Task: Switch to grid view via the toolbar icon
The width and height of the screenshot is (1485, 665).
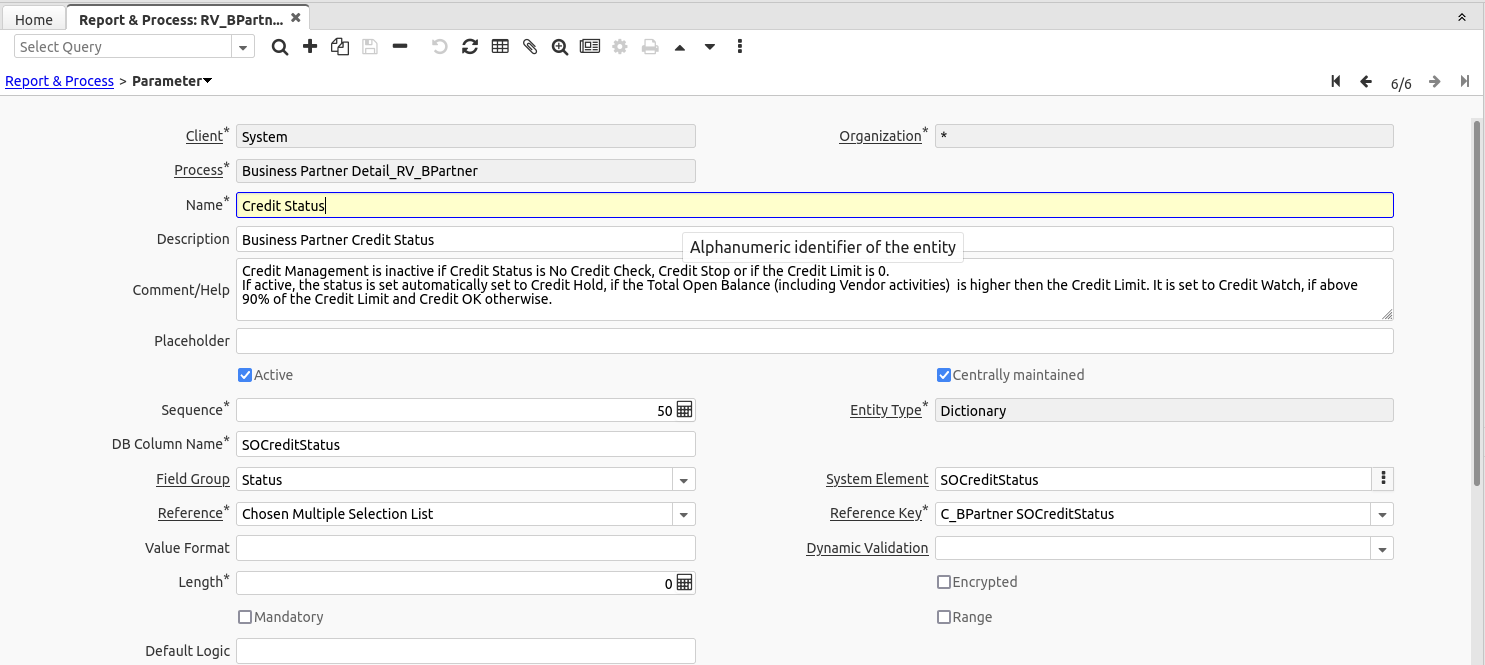Action: click(x=500, y=47)
